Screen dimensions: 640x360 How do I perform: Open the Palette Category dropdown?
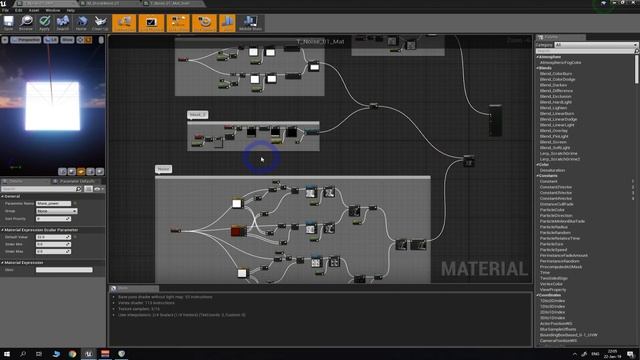coord(596,45)
